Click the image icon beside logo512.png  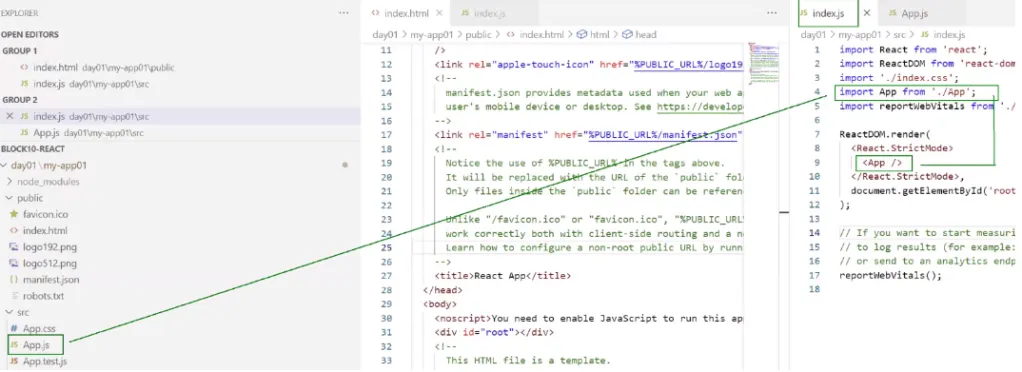point(14,263)
